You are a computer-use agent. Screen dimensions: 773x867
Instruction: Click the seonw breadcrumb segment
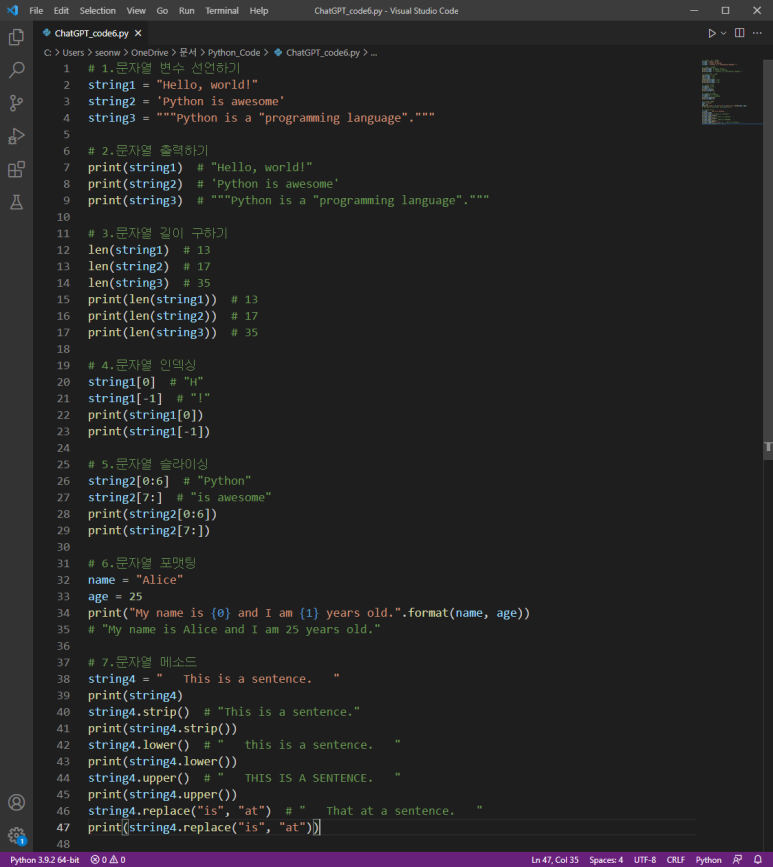(107, 53)
